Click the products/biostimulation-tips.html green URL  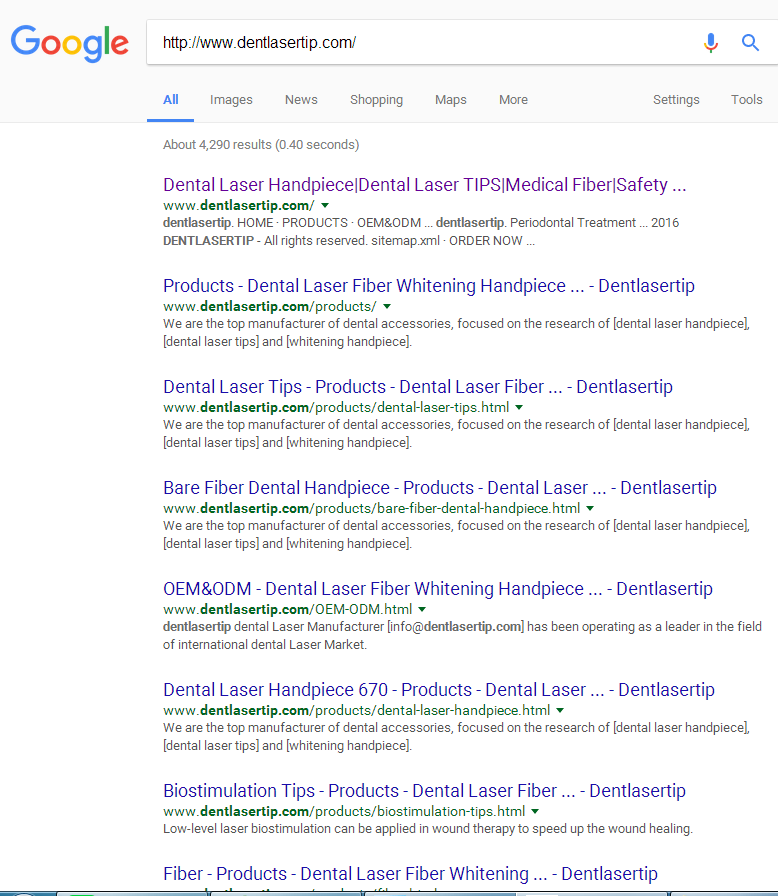344,811
